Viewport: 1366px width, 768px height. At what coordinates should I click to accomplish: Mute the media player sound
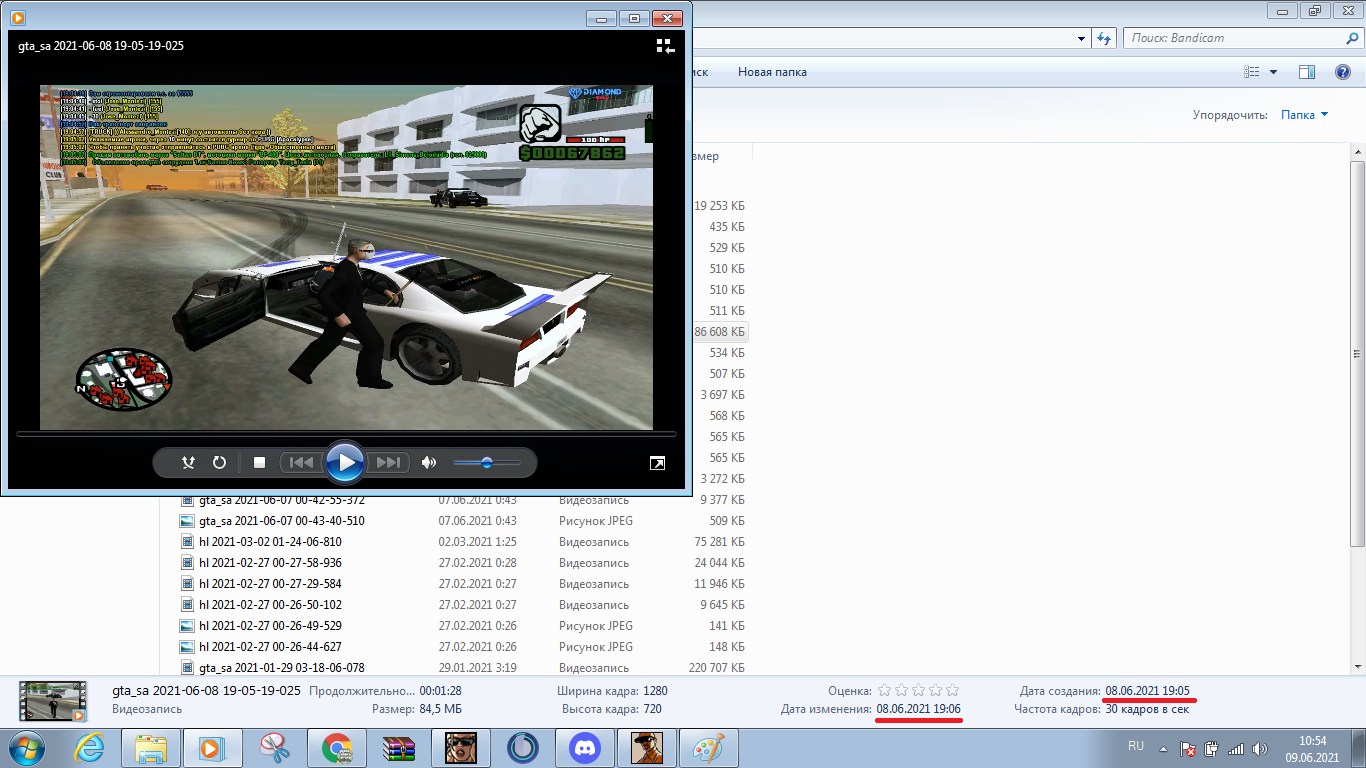(429, 462)
